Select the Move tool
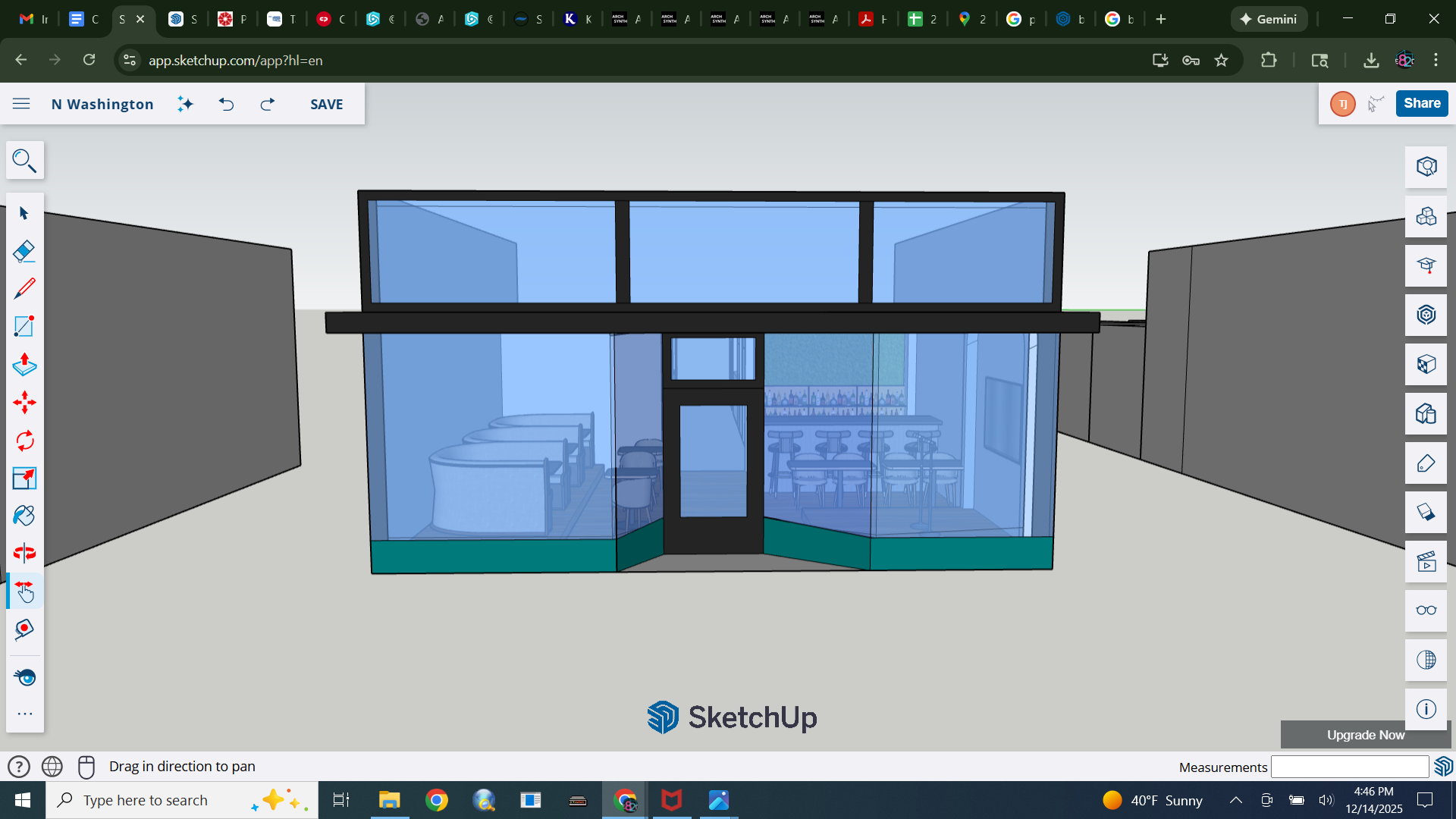Screen dimensions: 1456x819 pyautogui.click(x=24, y=403)
